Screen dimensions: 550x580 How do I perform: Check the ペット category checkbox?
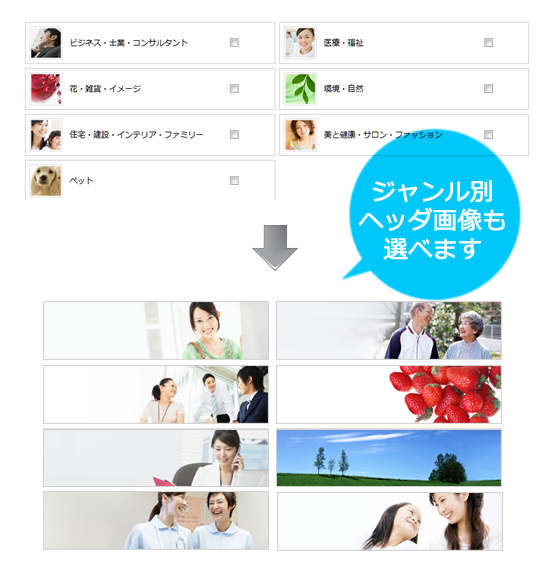point(234,180)
